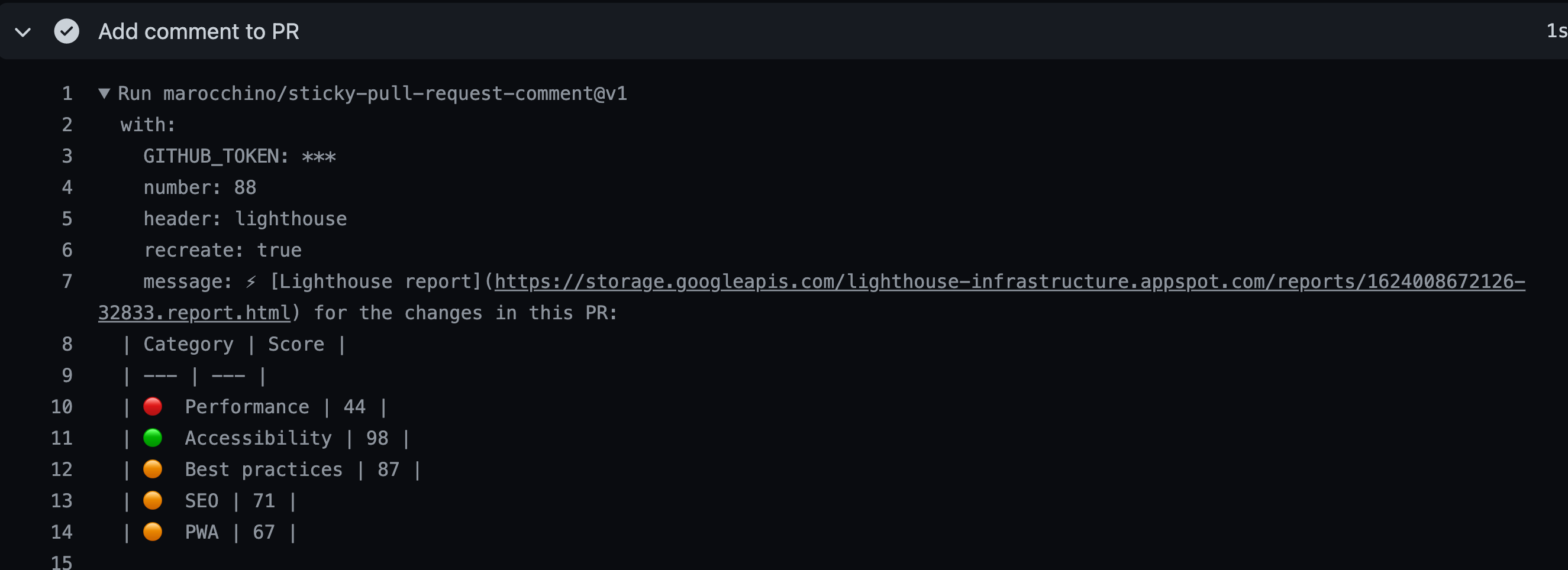Click the orange PWA score indicator
Screen dimensions: 1568x570
click(x=153, y=532)
